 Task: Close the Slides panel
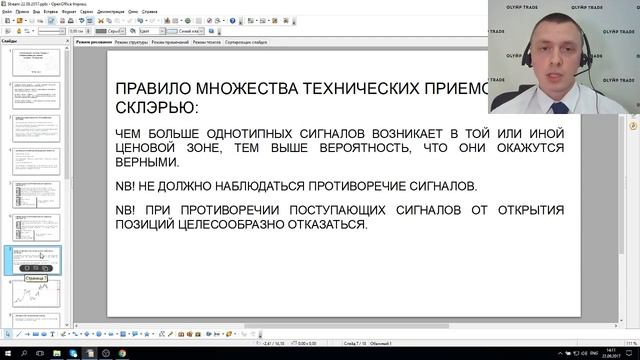[x=67, y=41]
